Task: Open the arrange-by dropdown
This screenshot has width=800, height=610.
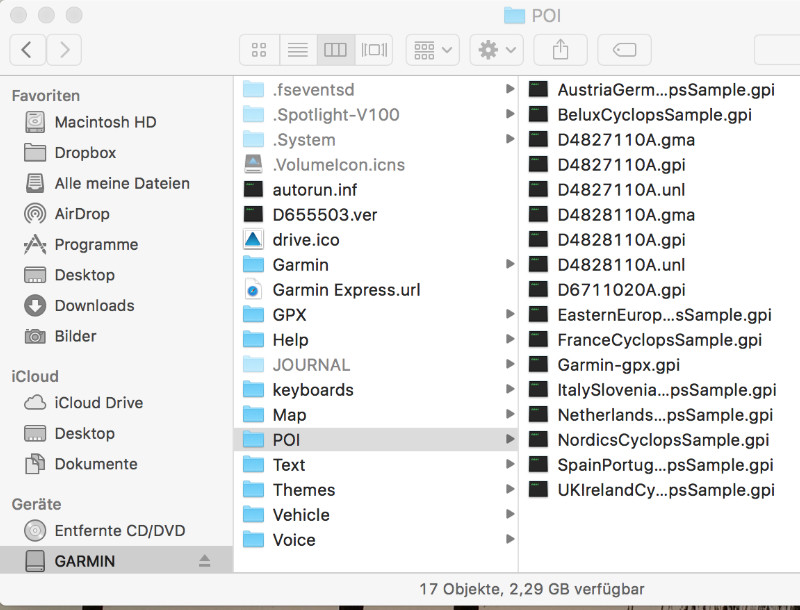Action: click(433, 49)
